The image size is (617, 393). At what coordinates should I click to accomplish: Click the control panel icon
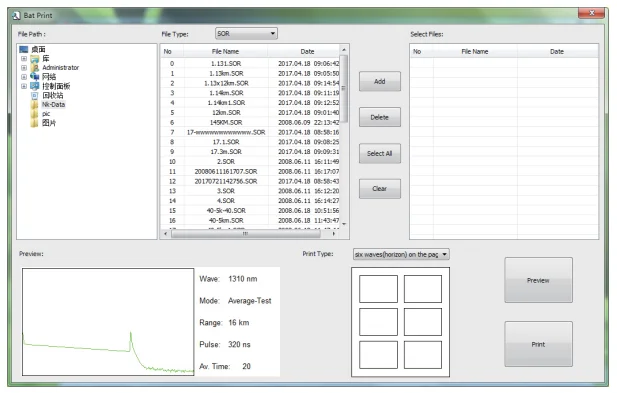(35, 86)
